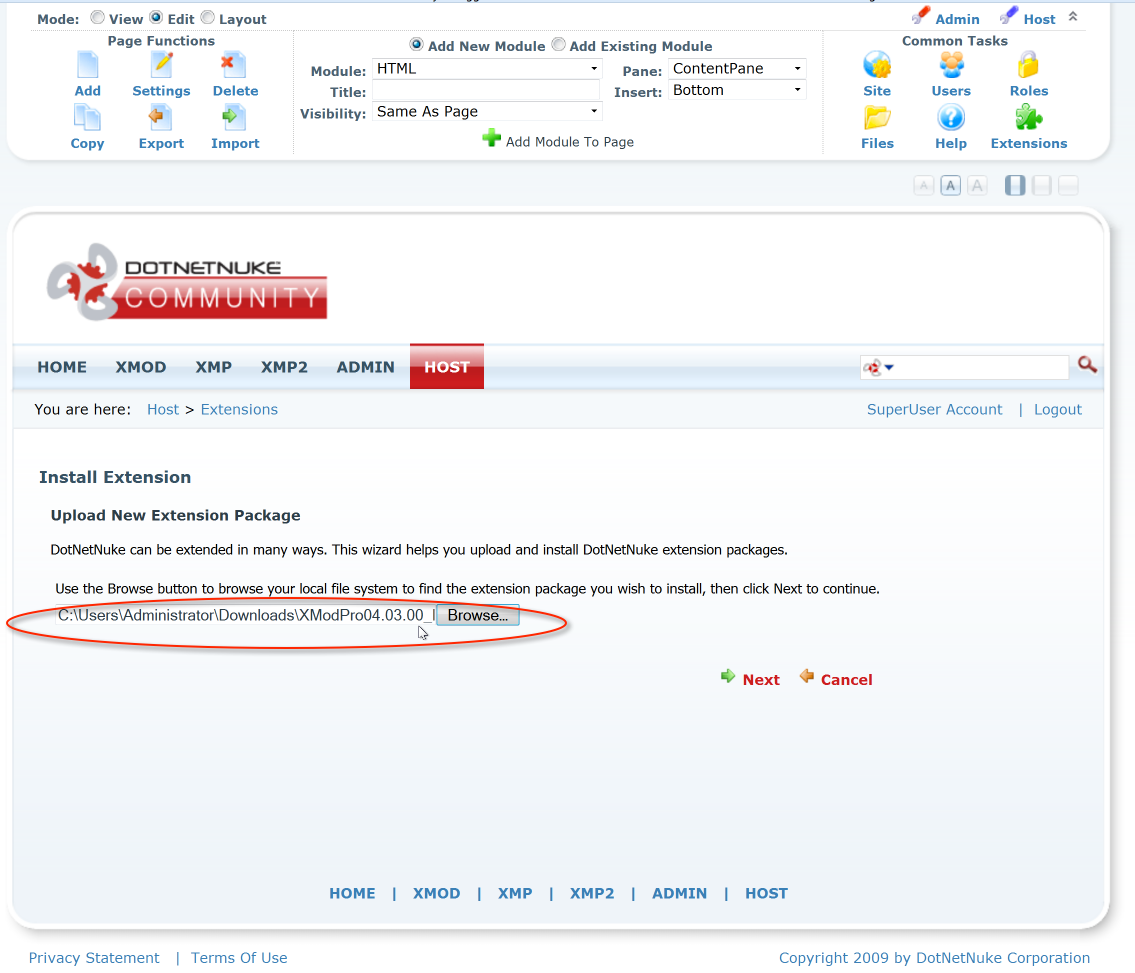Viewport: 1135px width, 973px height.
Task: Open the ADMIN menu tab
Action: pyautogui.click(x=366, y=367)
